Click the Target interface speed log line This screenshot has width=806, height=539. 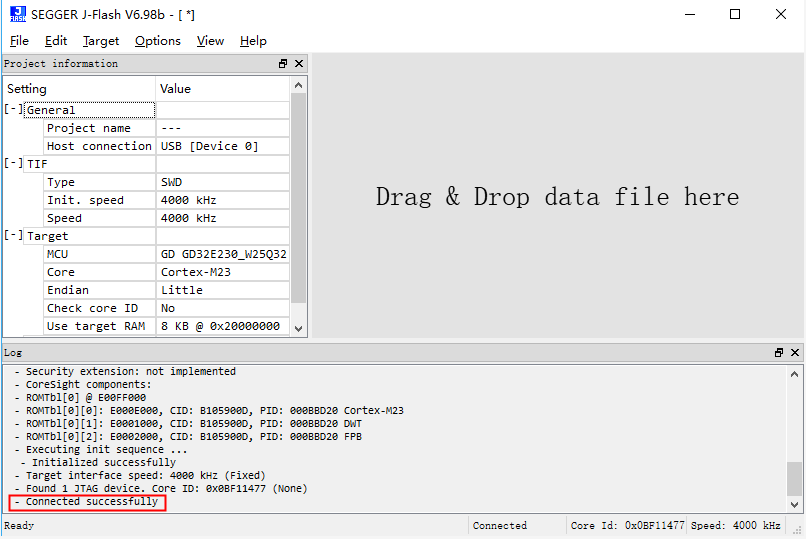[x=140, y=475]
